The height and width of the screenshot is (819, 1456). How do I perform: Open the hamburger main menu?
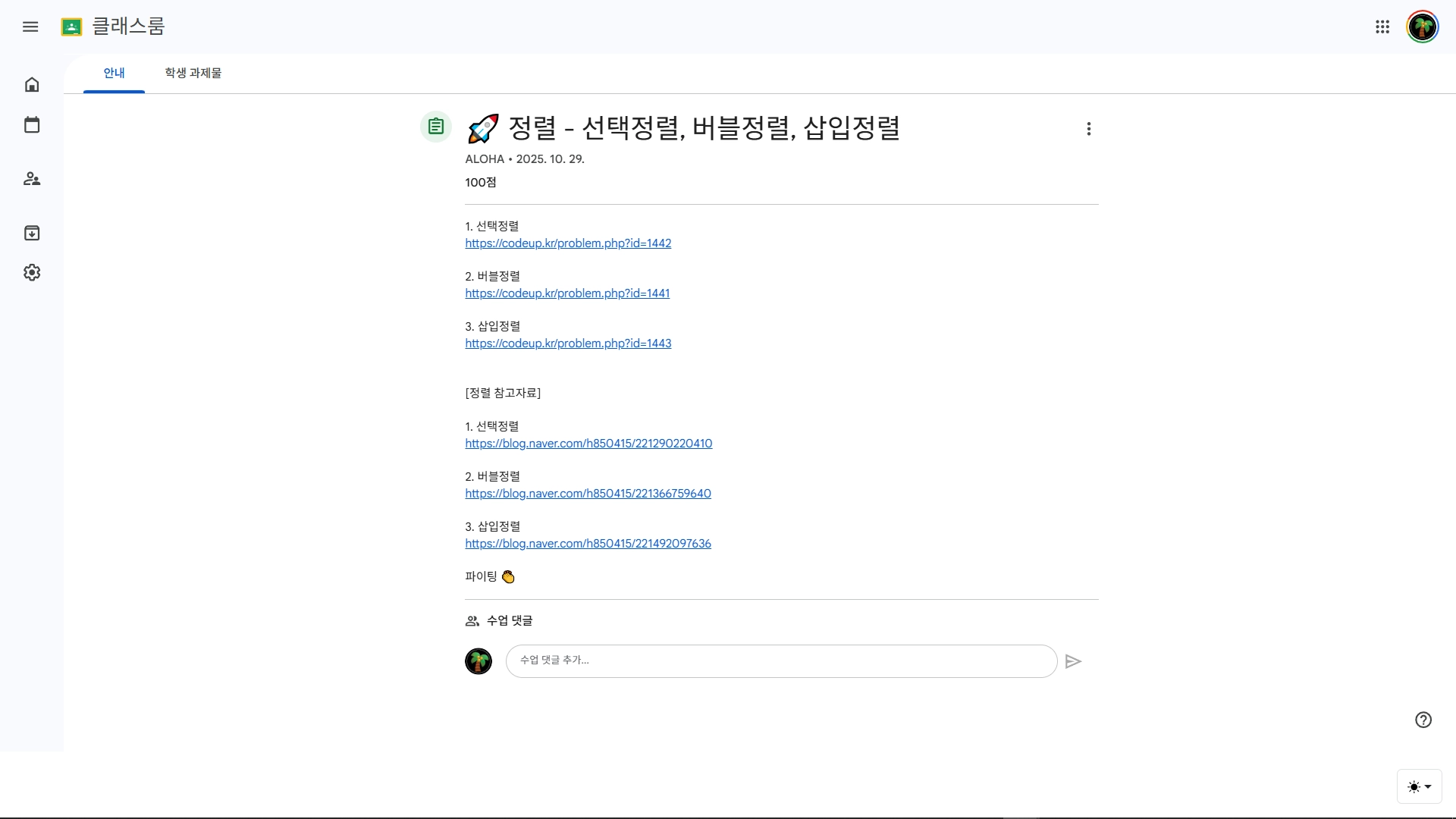tap(30, 27)
